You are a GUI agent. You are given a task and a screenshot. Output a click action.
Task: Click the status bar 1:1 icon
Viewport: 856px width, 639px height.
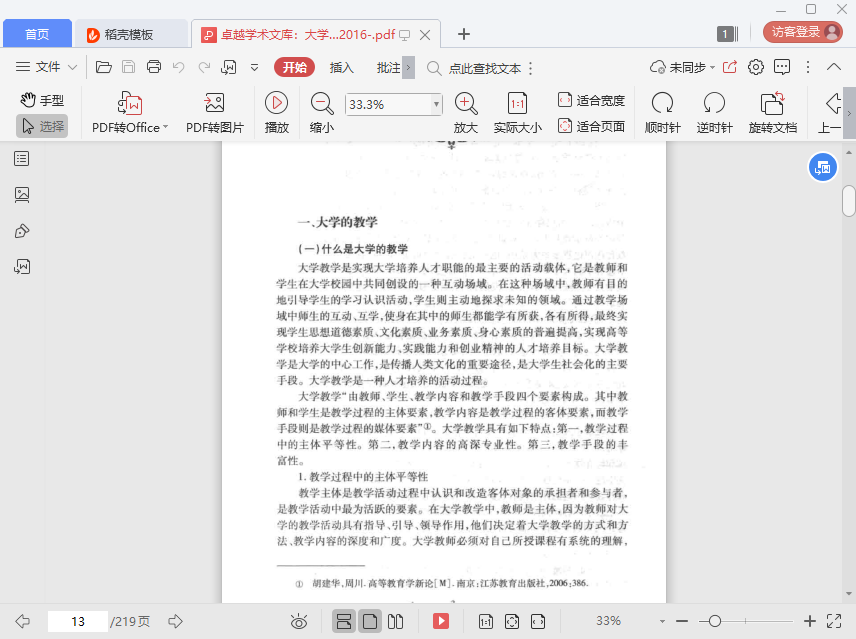[485, 621]
